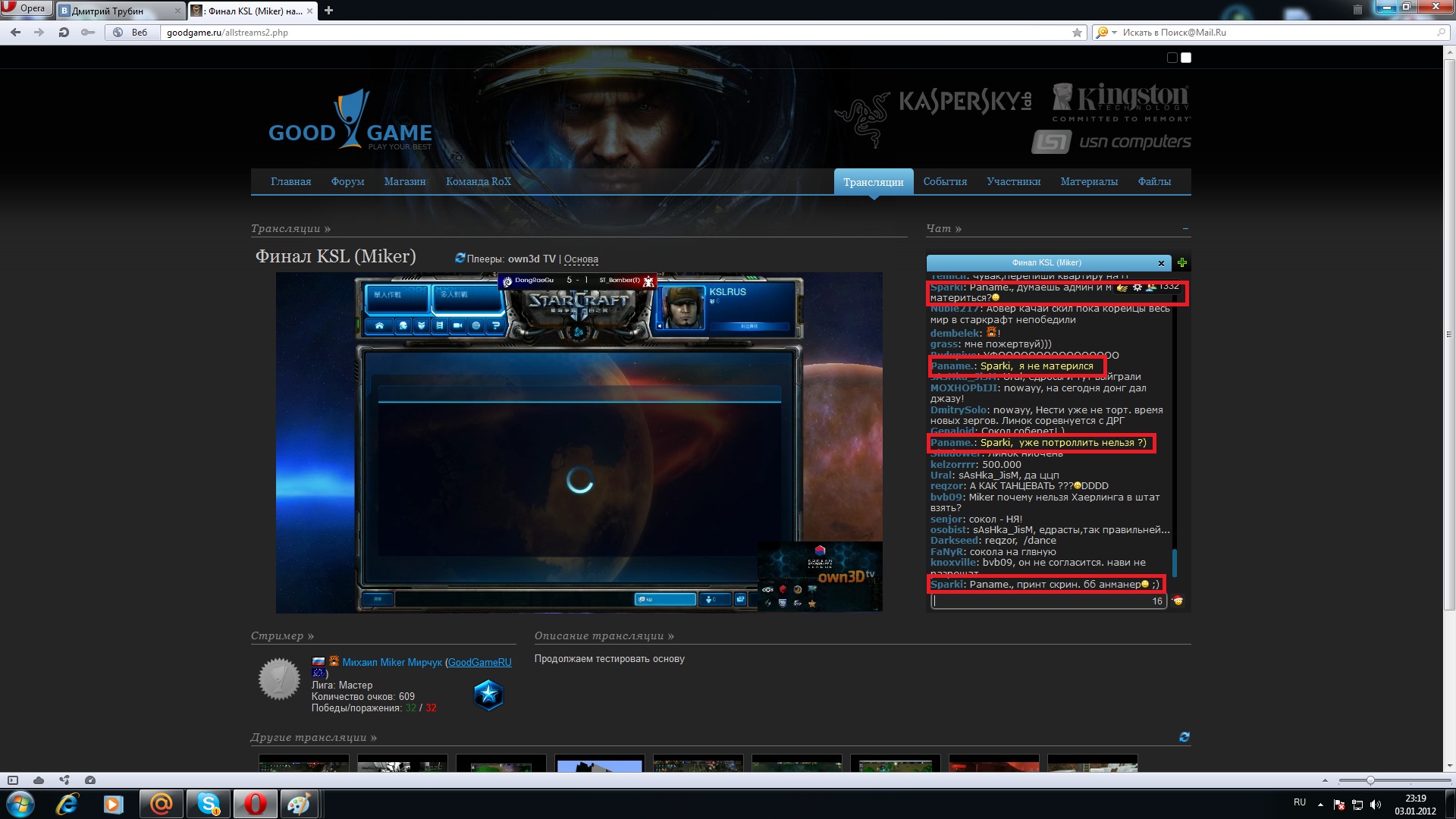Open the Команда RoX menu item
The width and height of the screenshot is (1456, 819).
479,182
